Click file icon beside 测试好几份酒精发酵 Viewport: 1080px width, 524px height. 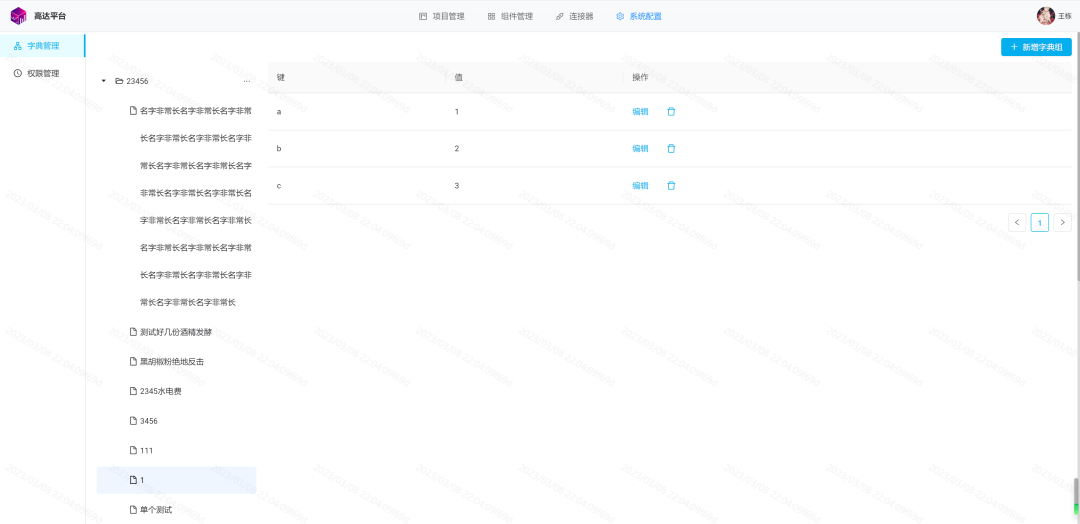click(134, 332)
